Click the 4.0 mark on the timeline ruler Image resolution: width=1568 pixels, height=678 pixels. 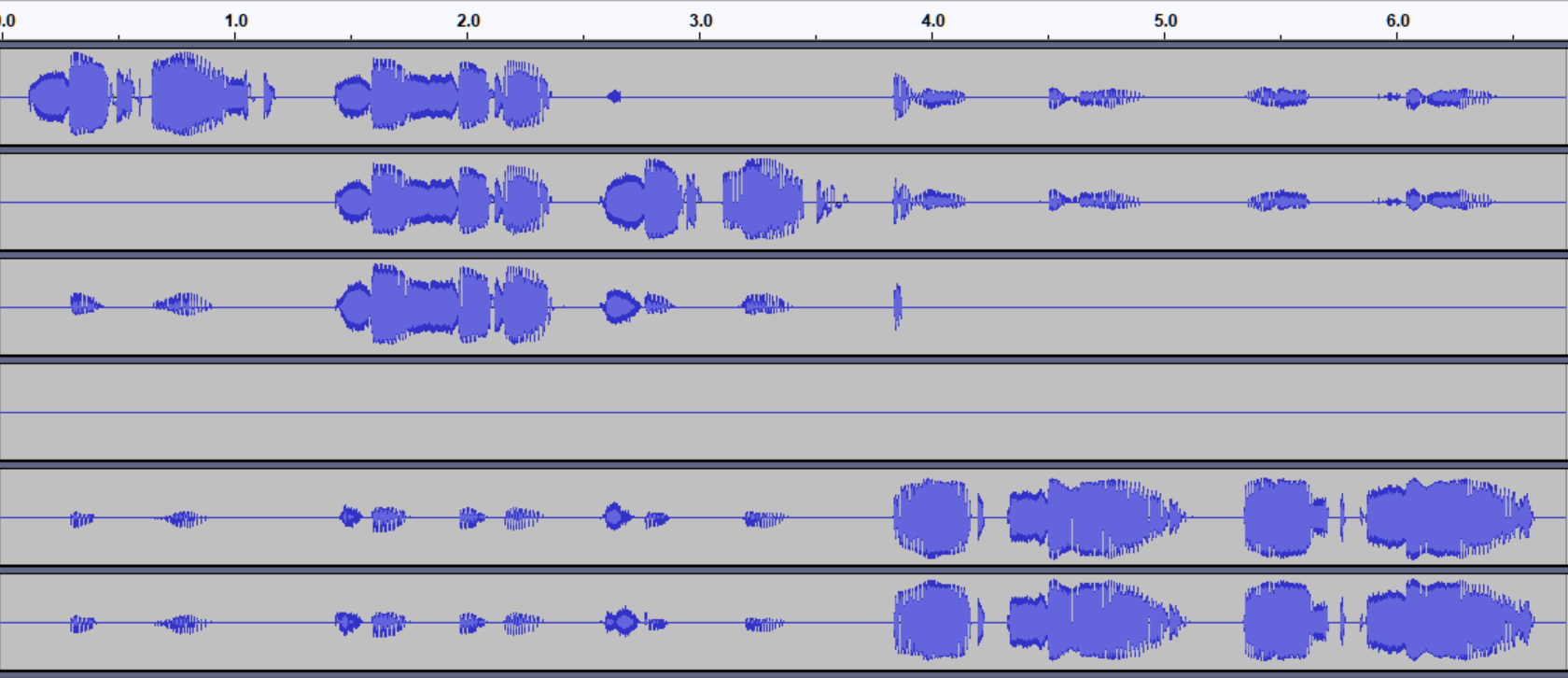coord(933,21)
